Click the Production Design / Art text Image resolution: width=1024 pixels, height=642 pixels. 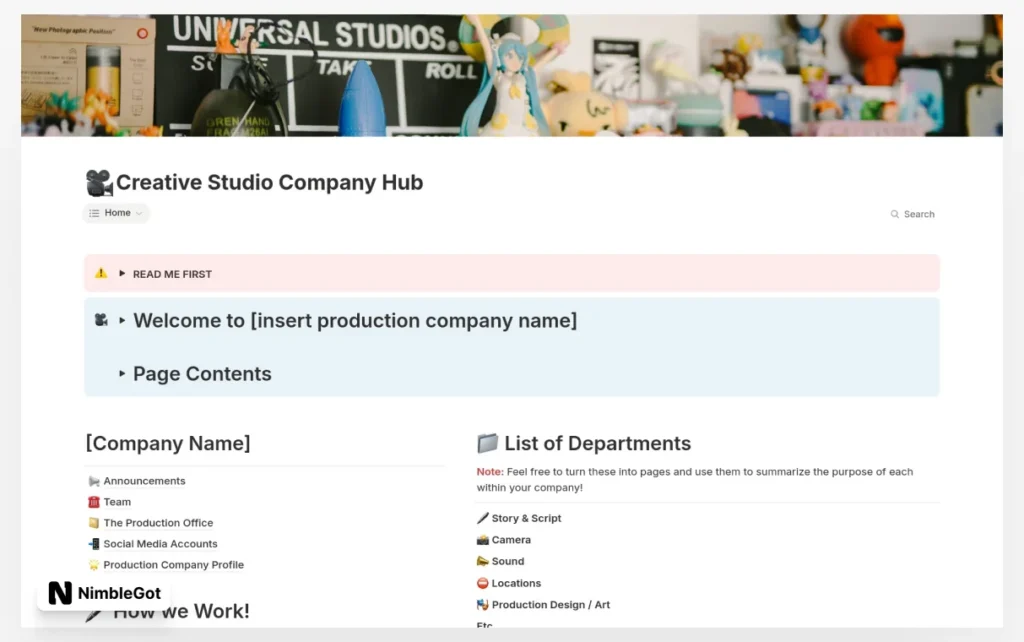click(x=551, y=605)
